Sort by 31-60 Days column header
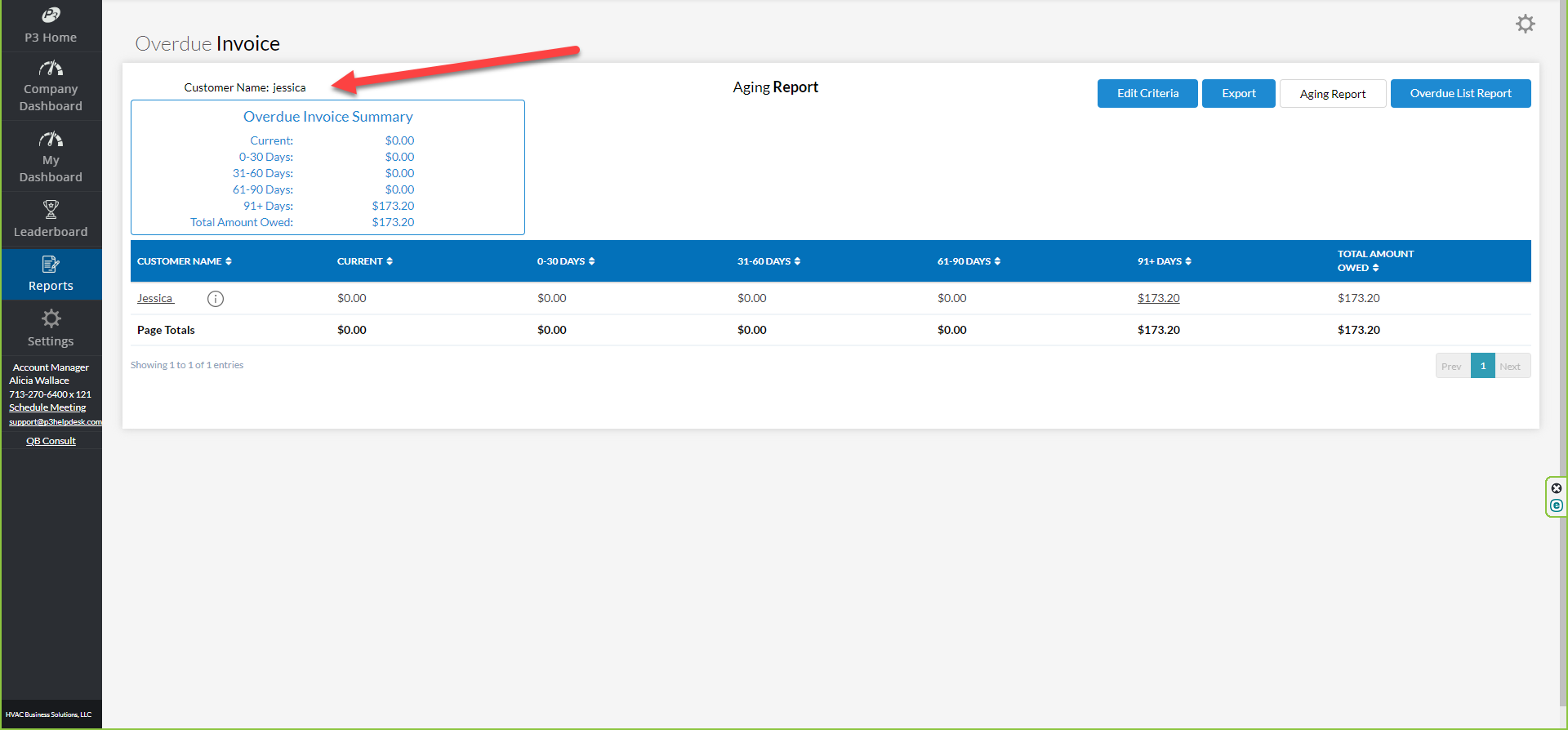 pyautogui.click(x=768, y=261)
